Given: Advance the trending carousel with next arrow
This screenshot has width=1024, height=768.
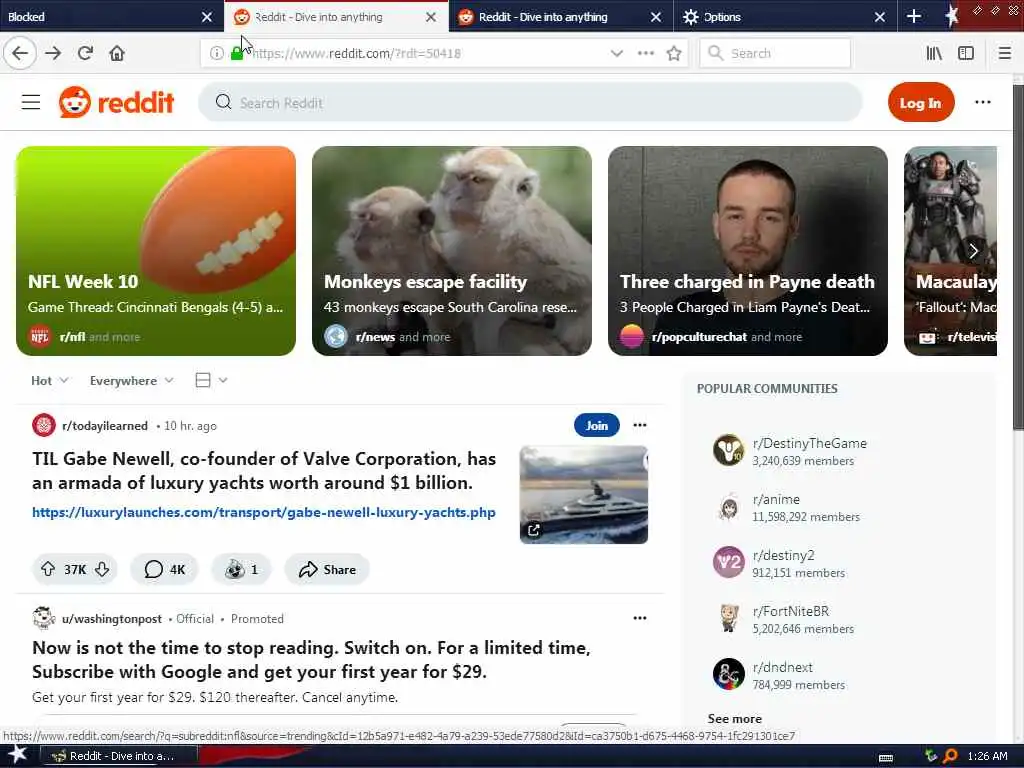Looking at the screenshot, I should [x=973, y=251].
